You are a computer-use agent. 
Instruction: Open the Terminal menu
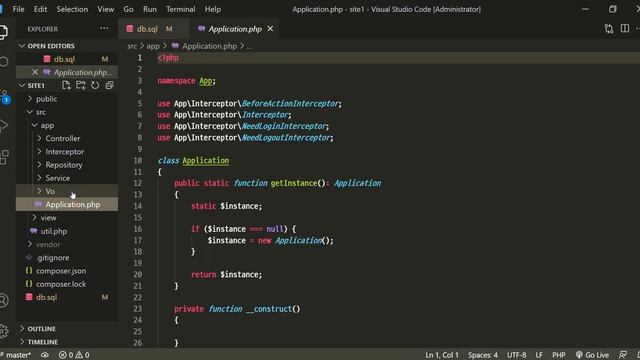180,9
